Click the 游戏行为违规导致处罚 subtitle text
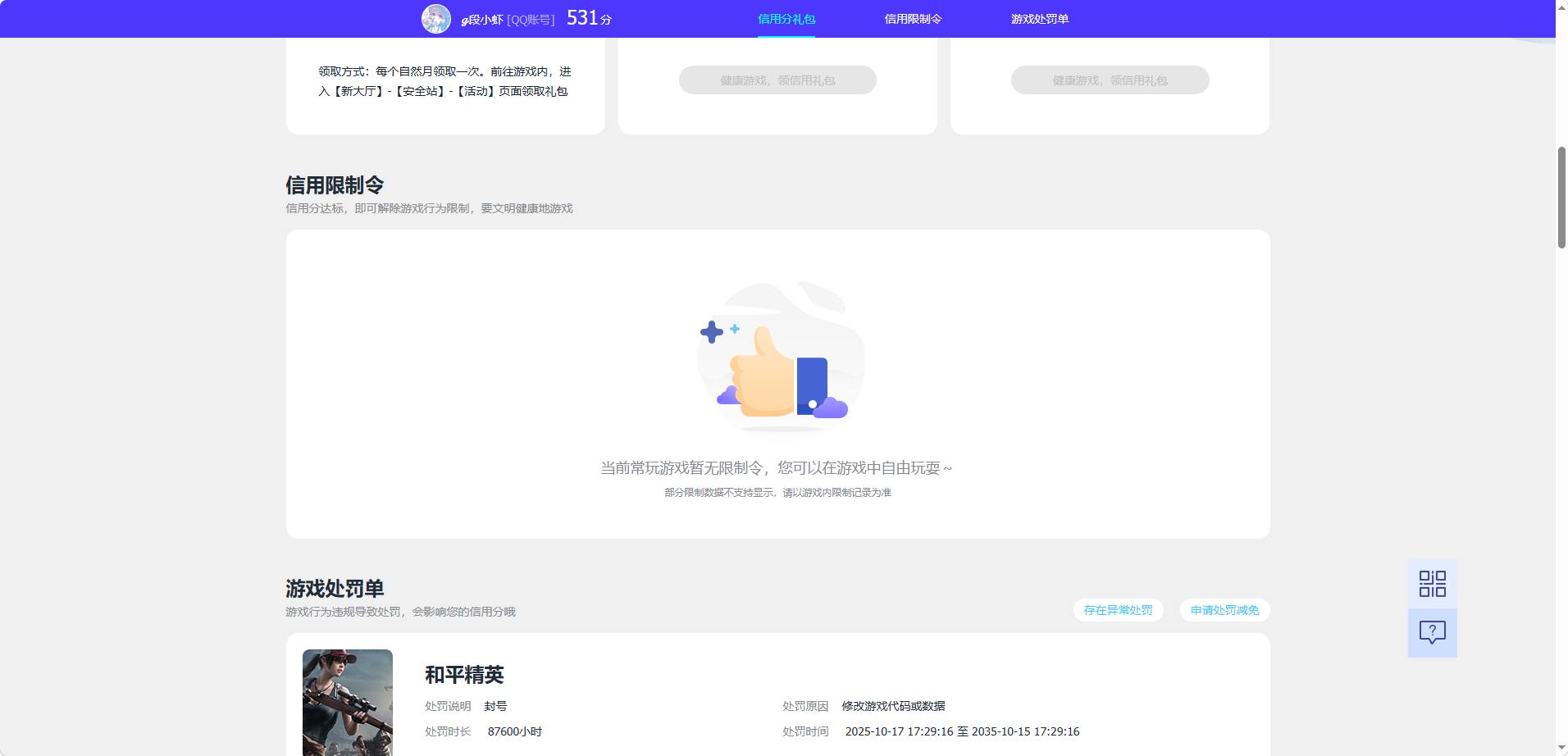 (x=400, y=612)
